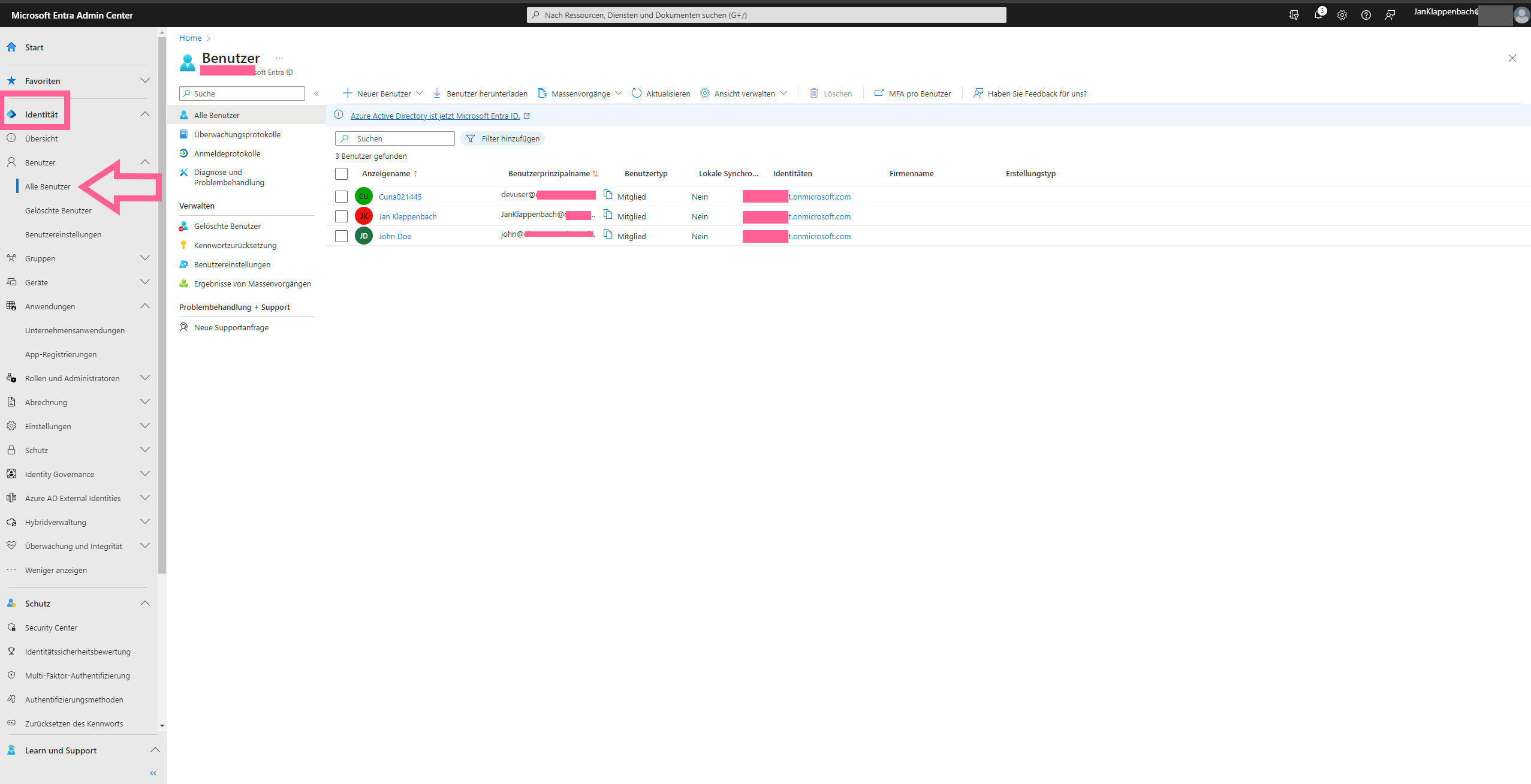Image resolution: width=1531 pixels, height=784 pixels.
Task: Click the account avatar in header
Action: click(x=1521, y=15)
